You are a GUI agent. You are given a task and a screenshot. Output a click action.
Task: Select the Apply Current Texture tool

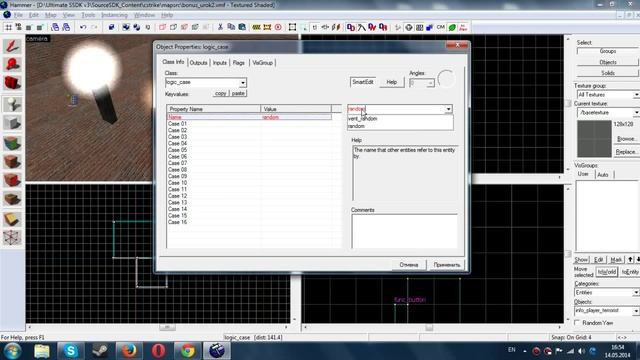point(12,162)
